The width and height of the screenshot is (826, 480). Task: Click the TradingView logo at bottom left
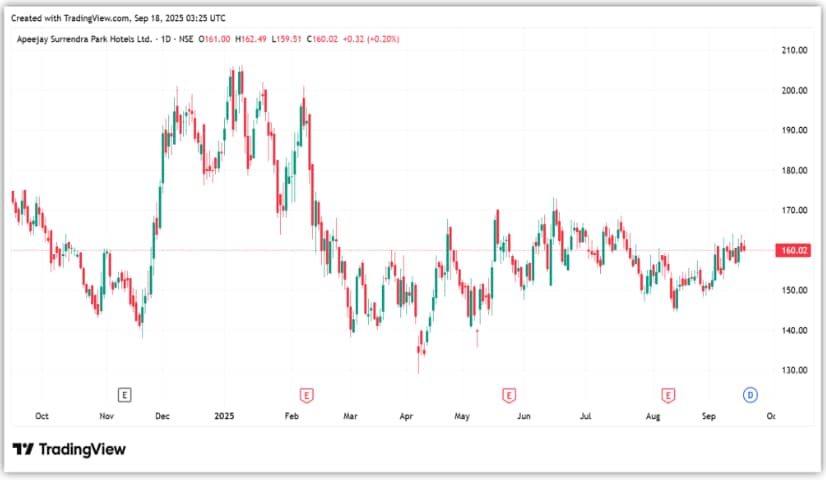[x=69, y=449]
